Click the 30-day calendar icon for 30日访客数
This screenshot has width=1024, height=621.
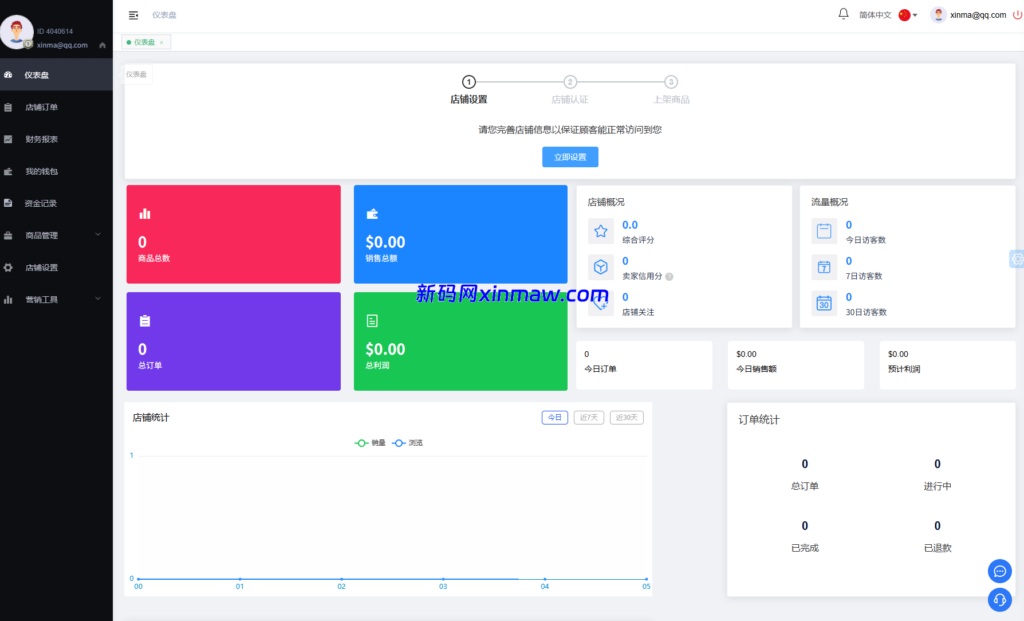click(824, 304)
